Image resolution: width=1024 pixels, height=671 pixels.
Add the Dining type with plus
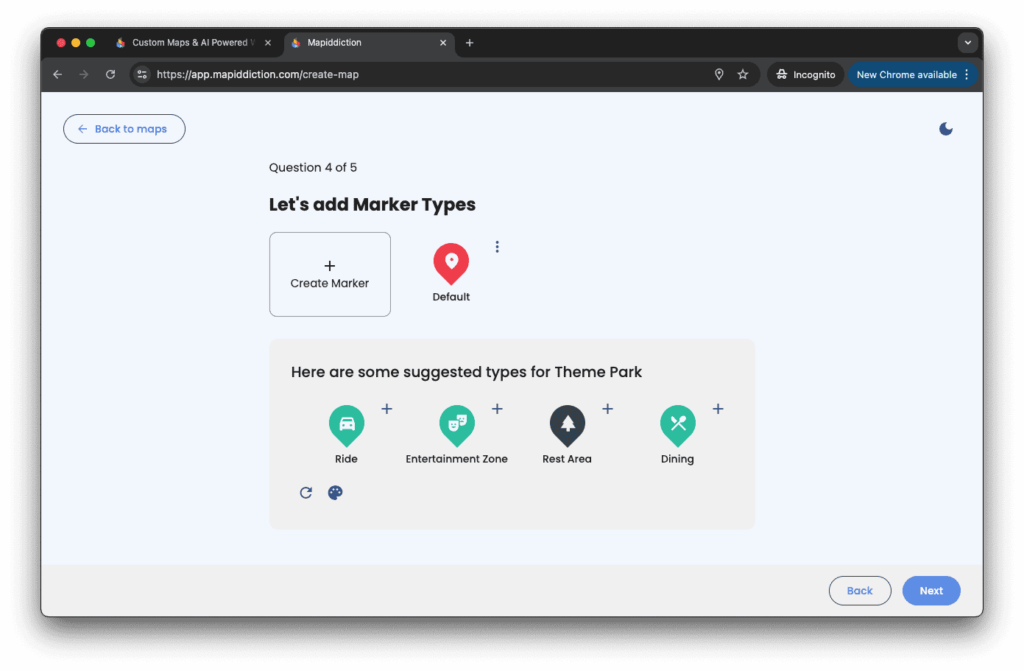(x=717, y=409)
